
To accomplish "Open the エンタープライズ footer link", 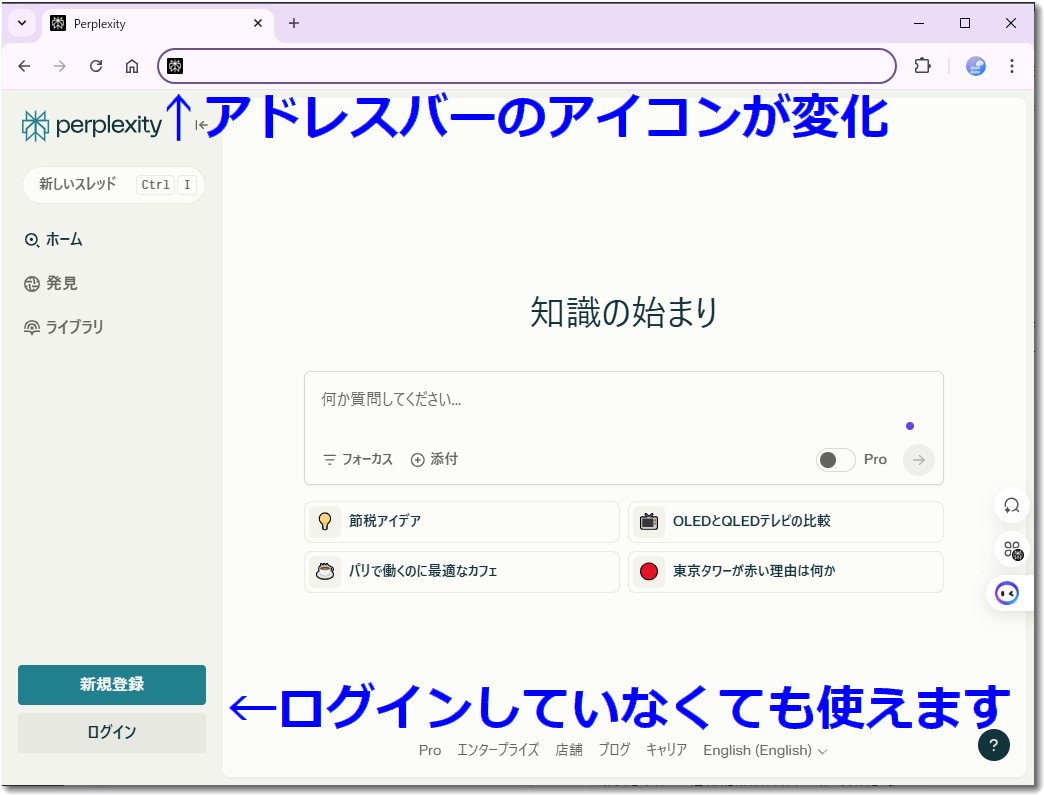I will click(498, 750).
